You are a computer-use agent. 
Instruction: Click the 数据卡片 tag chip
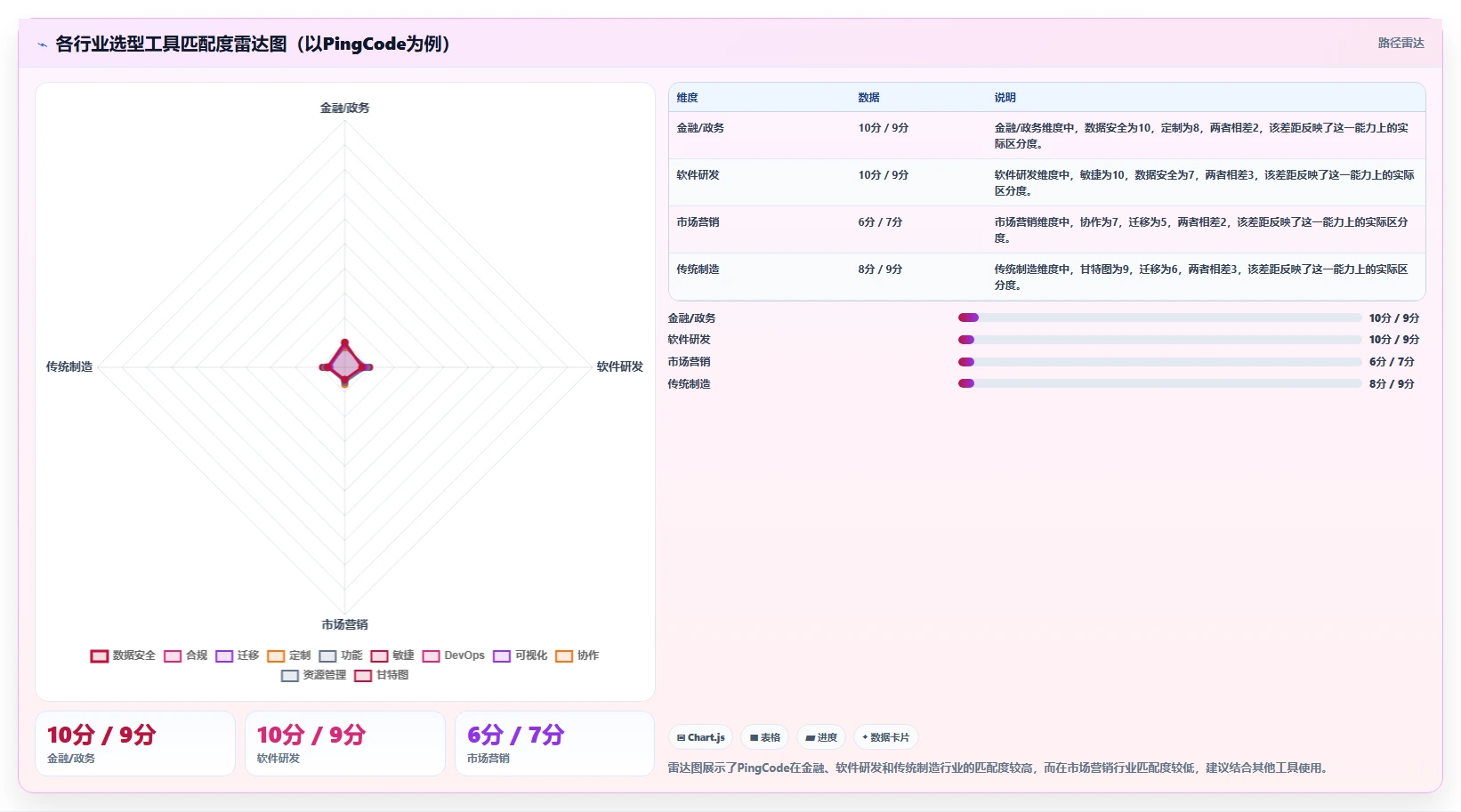[886, 737]
